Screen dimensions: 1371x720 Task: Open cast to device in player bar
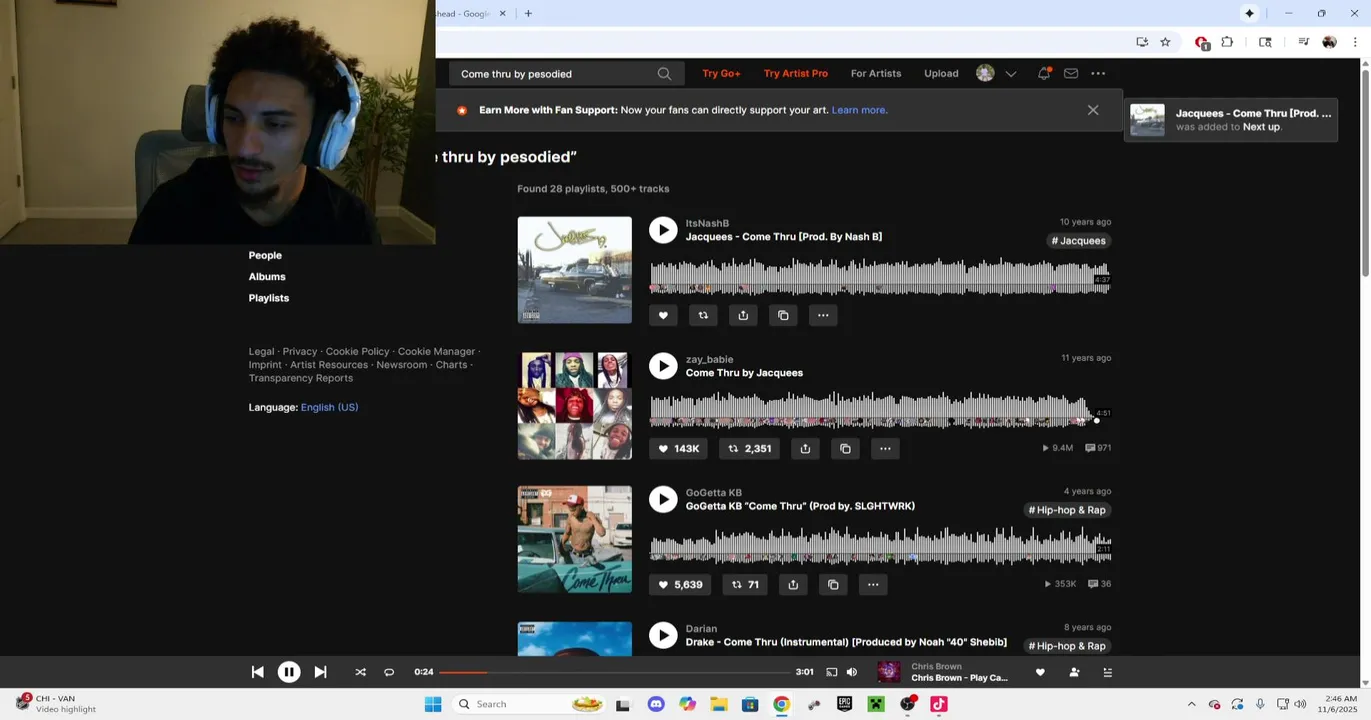point(831,673)
